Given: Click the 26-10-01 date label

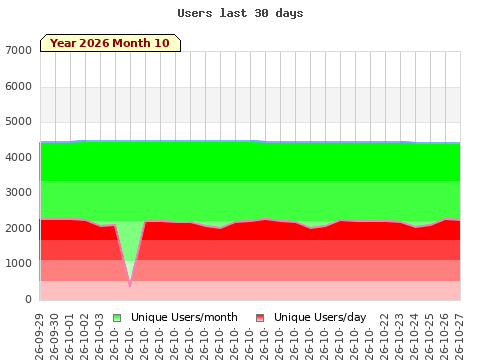Looking at the screenshot, I should (69, 337).
